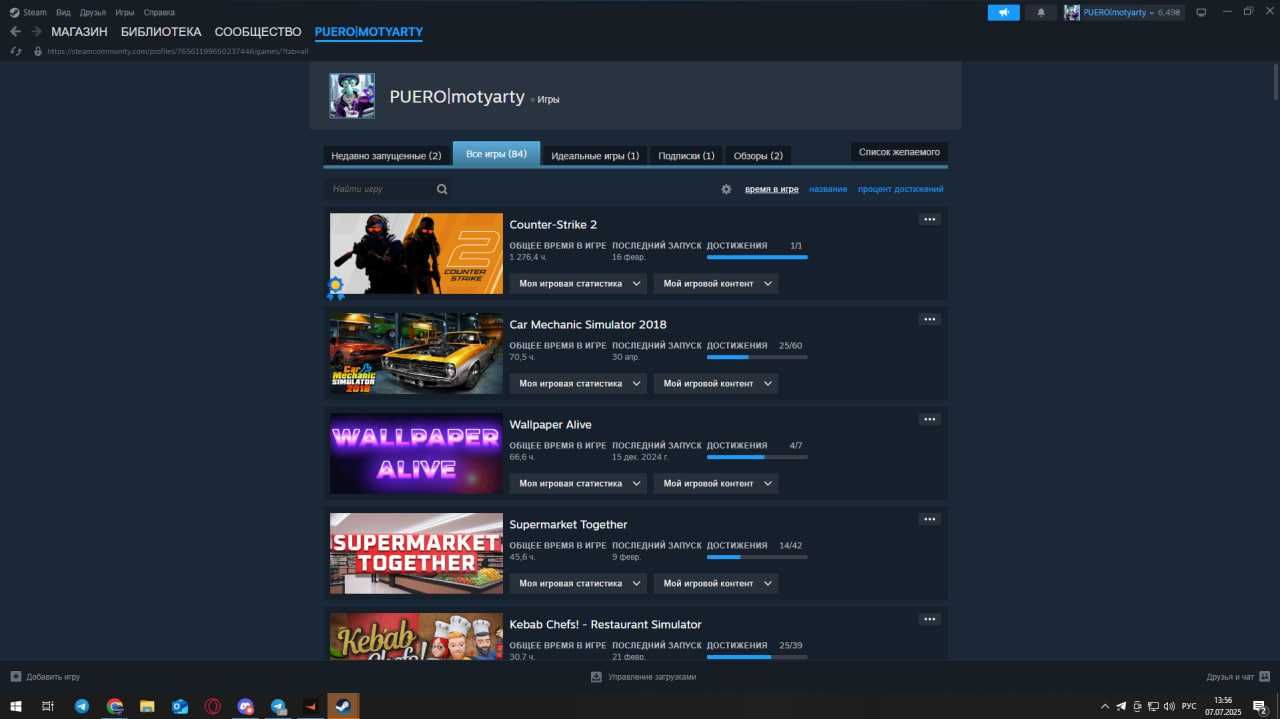Click the Wallpaper Alive game thumbnail
The height and width of the screenshot is (719, 1280).
click(416, 453)
